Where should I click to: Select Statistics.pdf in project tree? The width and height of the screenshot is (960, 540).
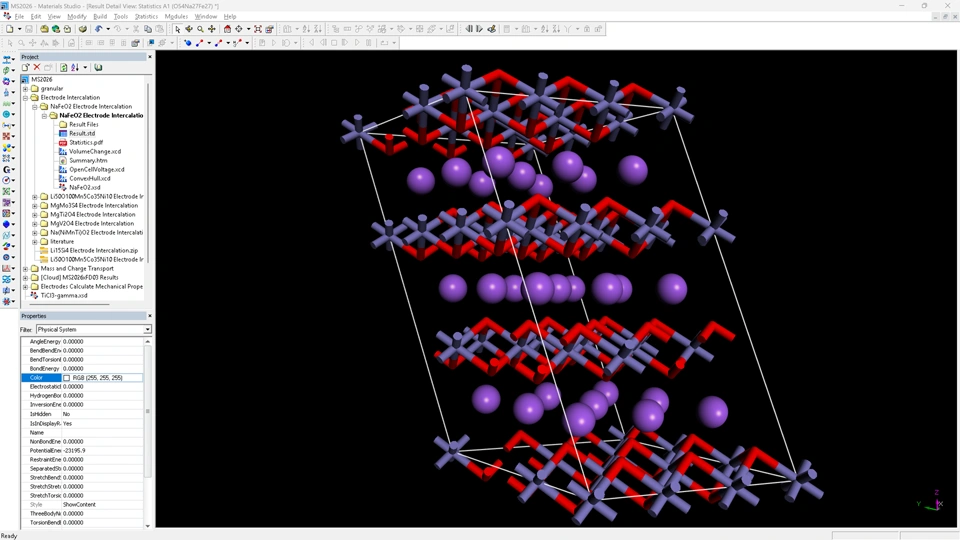[x=86, y=142]
